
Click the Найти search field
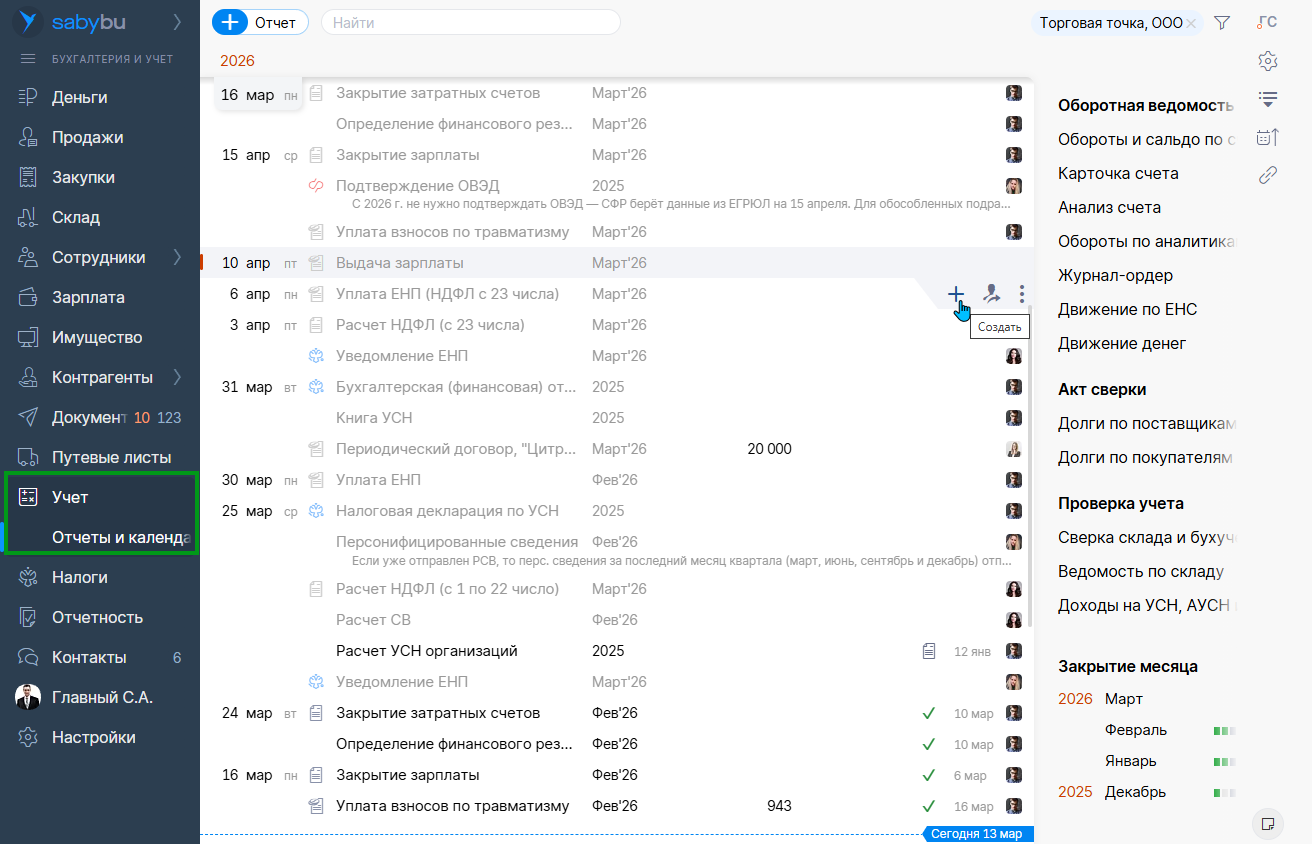coord(470,22)
